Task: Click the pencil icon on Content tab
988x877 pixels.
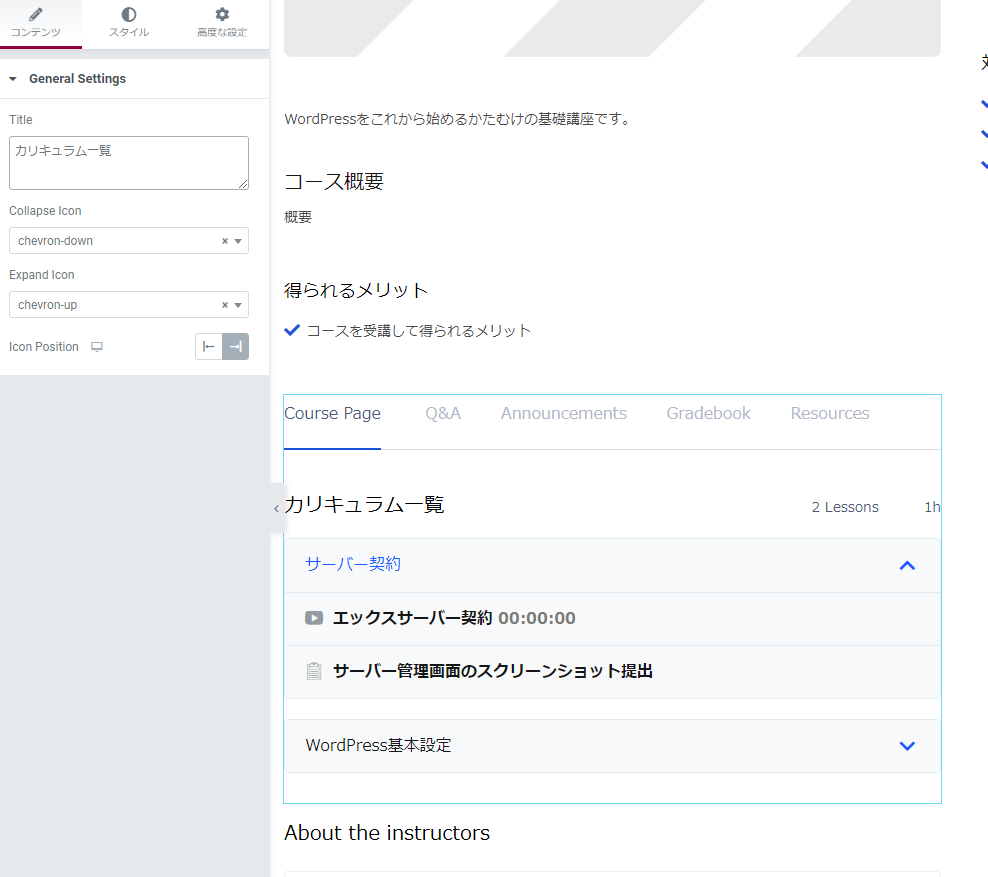Action: click(35, 14)
